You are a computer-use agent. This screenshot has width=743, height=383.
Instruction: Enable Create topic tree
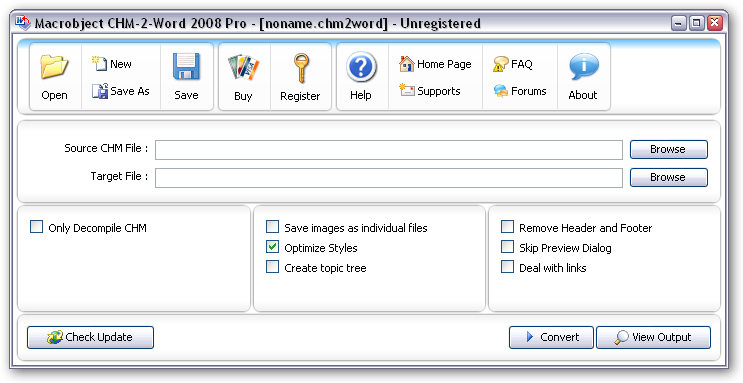[x=272, y=267]
